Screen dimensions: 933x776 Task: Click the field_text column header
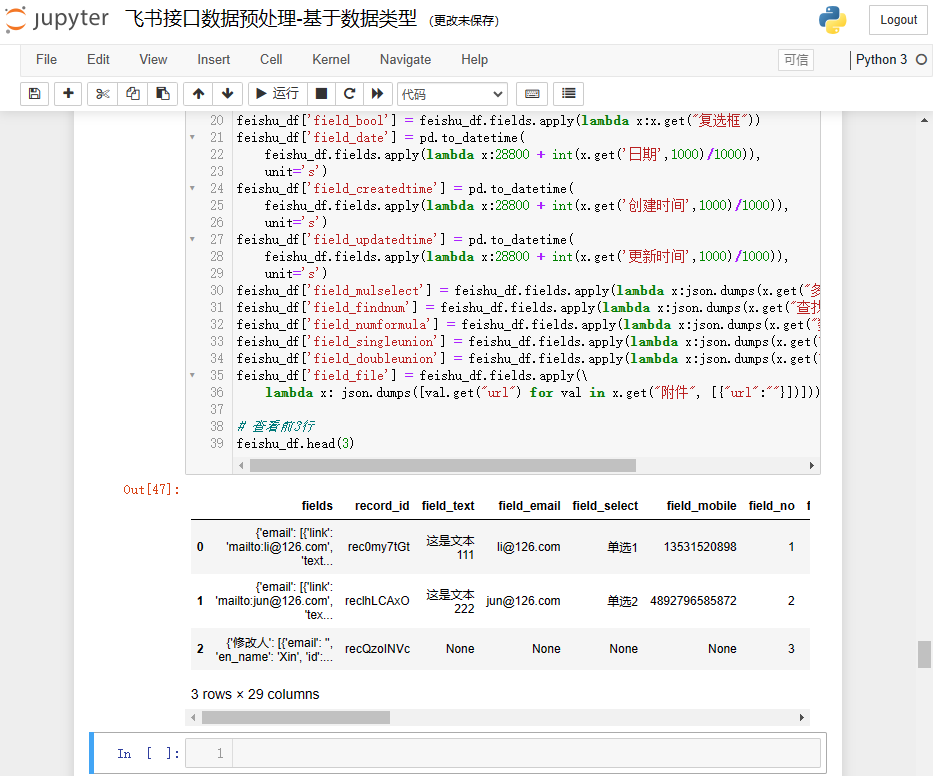[448, 506]
